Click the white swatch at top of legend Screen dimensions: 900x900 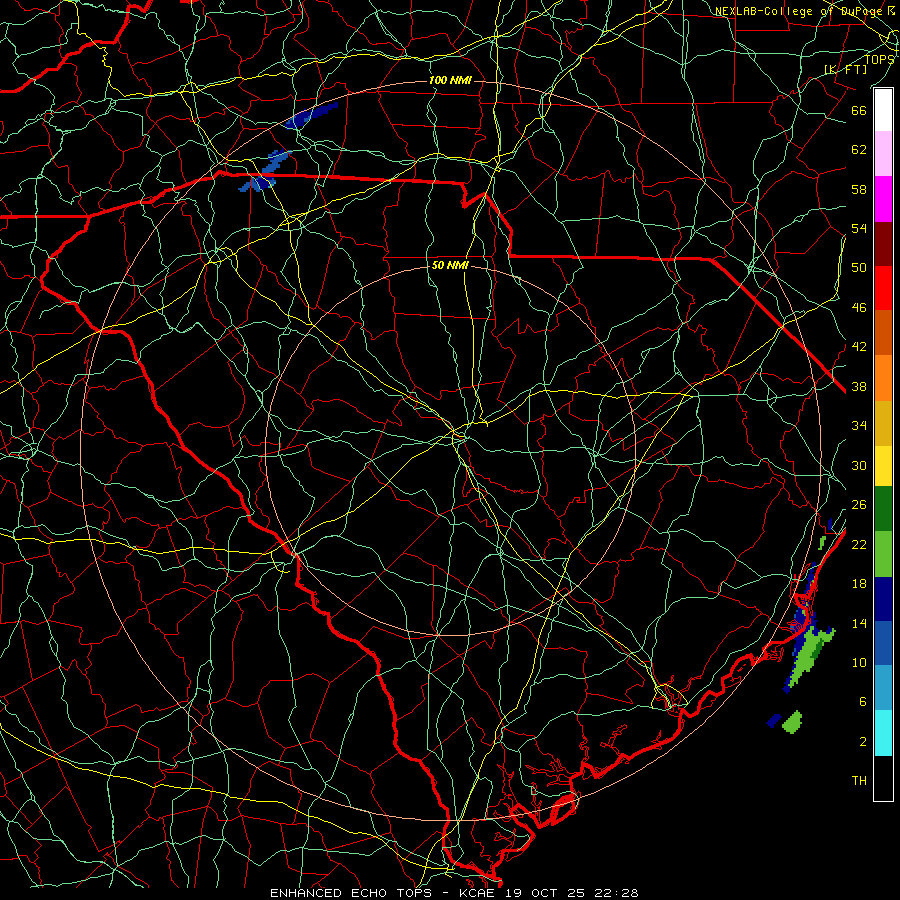[x=883, y=110]
